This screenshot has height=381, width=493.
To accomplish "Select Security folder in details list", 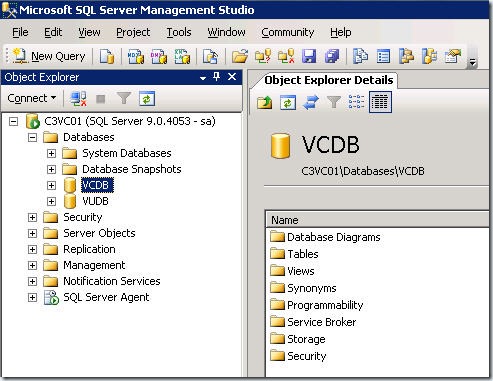I will pyautogui.click(x=307, y=356).
